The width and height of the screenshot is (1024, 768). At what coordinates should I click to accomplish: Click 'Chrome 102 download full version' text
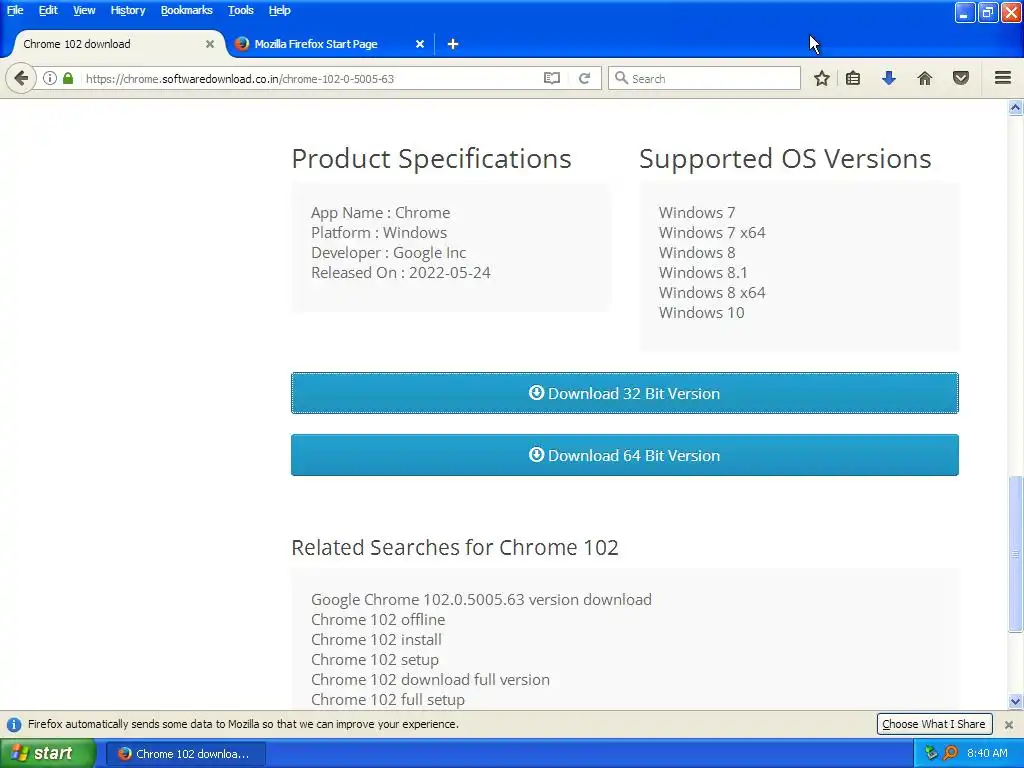430,680
